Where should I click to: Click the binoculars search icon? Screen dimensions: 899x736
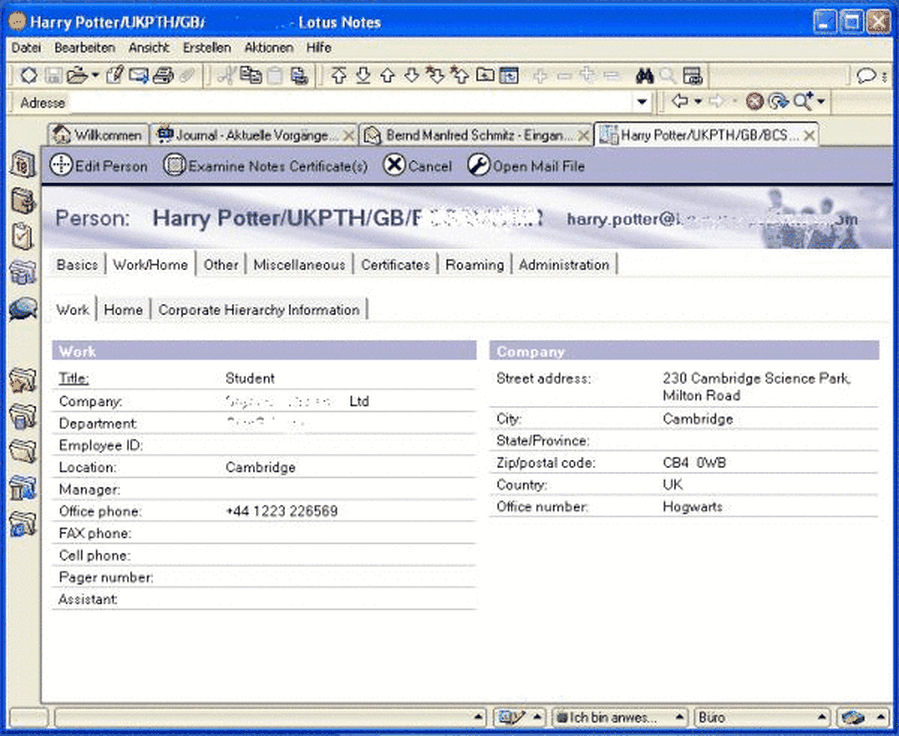[645, 76]
